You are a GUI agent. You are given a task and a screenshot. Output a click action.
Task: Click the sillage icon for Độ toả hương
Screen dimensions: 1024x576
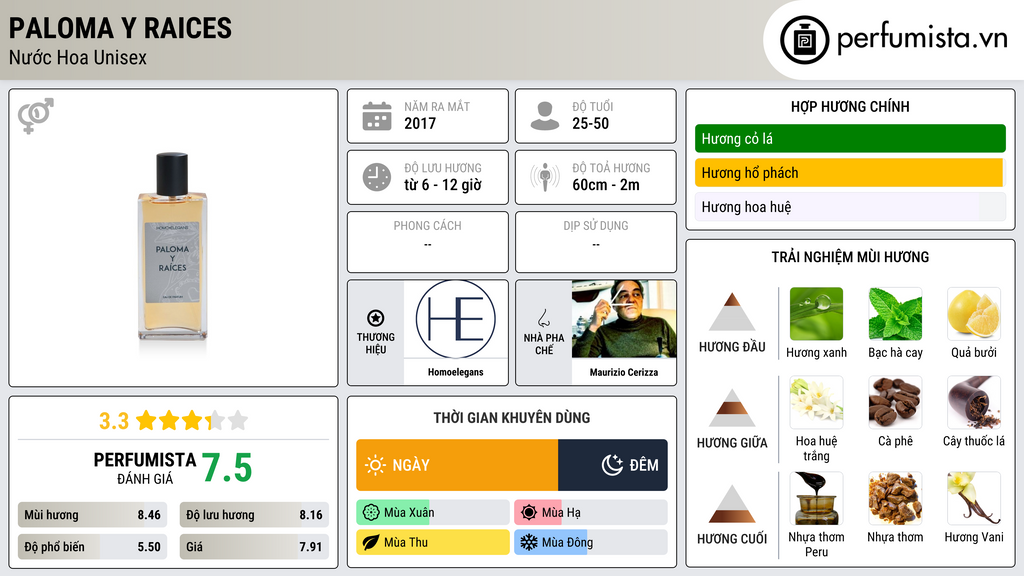[545, 177]
